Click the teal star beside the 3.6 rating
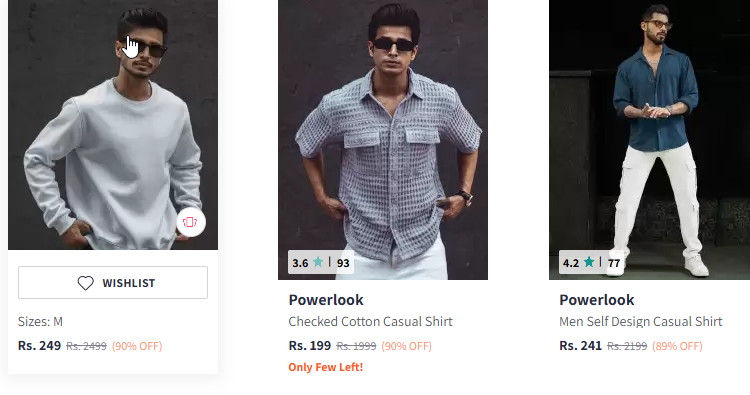 click(x=318, y=262)
